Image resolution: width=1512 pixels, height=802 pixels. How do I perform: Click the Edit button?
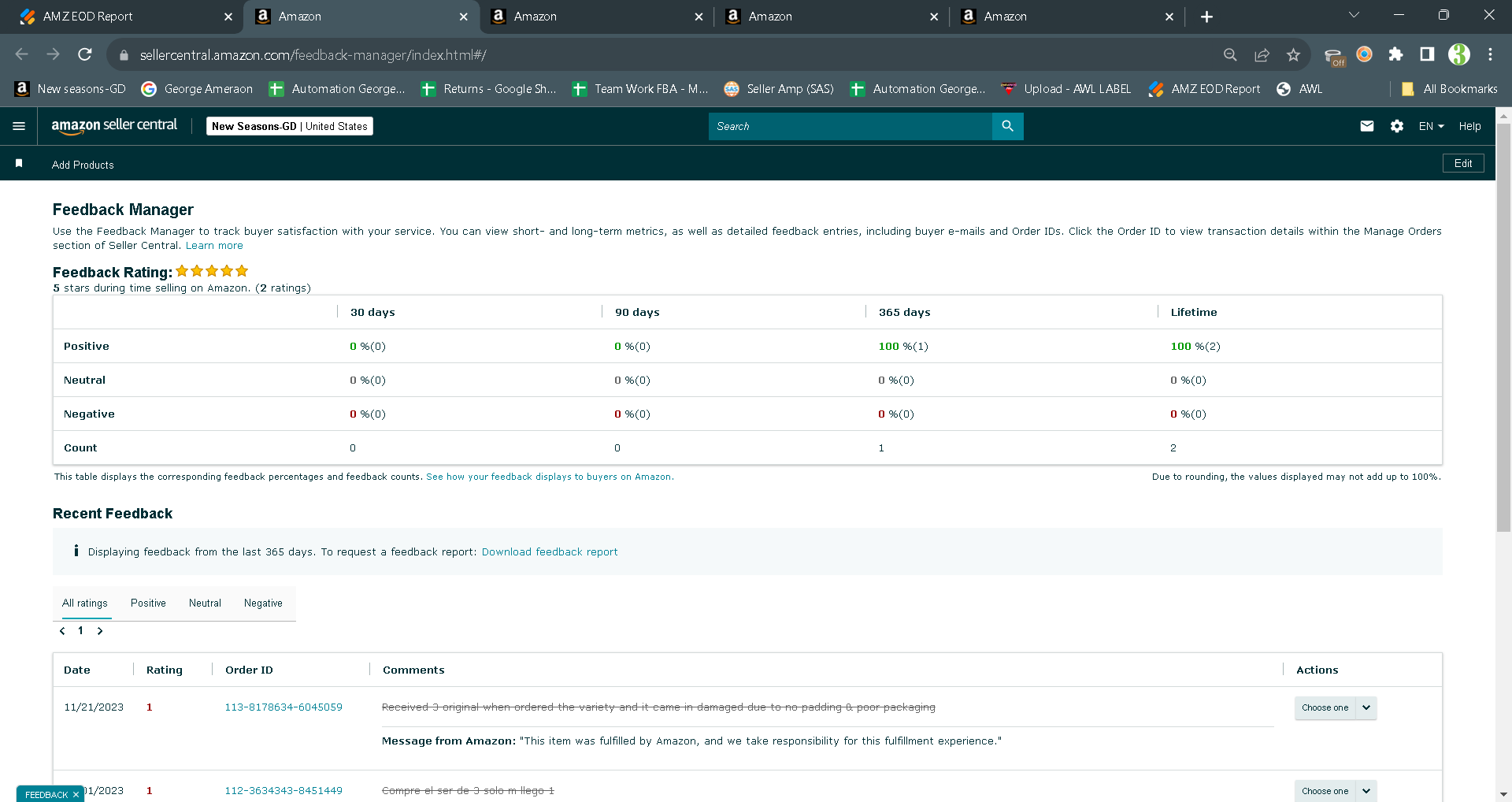tap(1463, 163)
